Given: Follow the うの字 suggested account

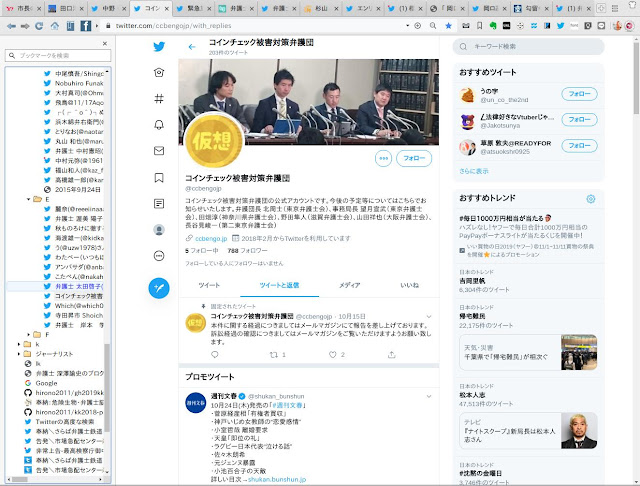Looking at the screenshot, I should pos(579,94).
